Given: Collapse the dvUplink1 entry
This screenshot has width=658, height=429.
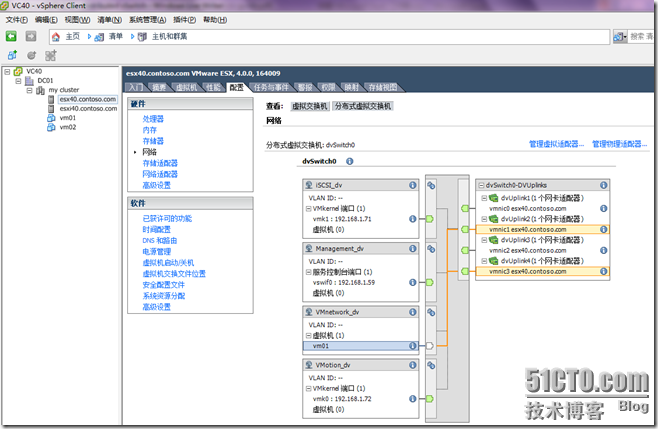Looking at the screenshot, I should pyautogui.click(x=484, y=198).
